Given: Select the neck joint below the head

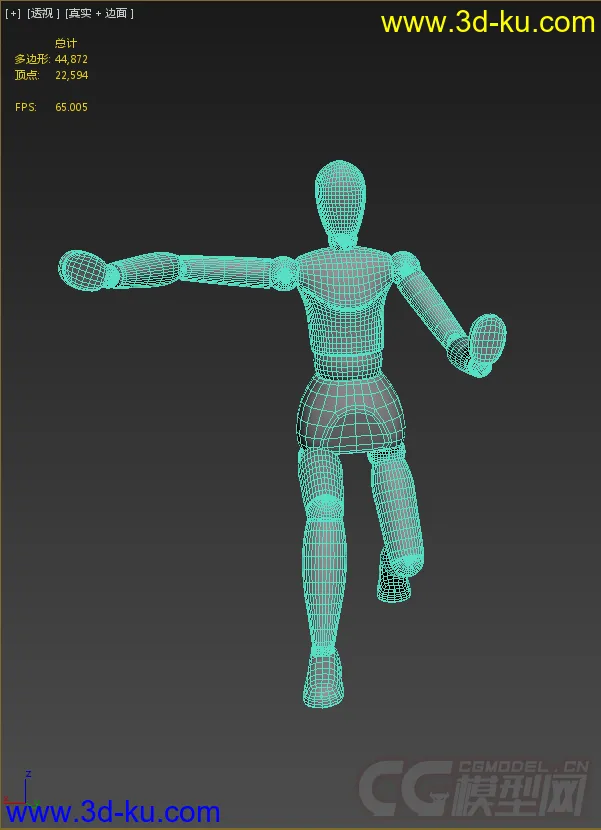Looking at the screenshot, I should pyautogui.click(x=343, y=242).
